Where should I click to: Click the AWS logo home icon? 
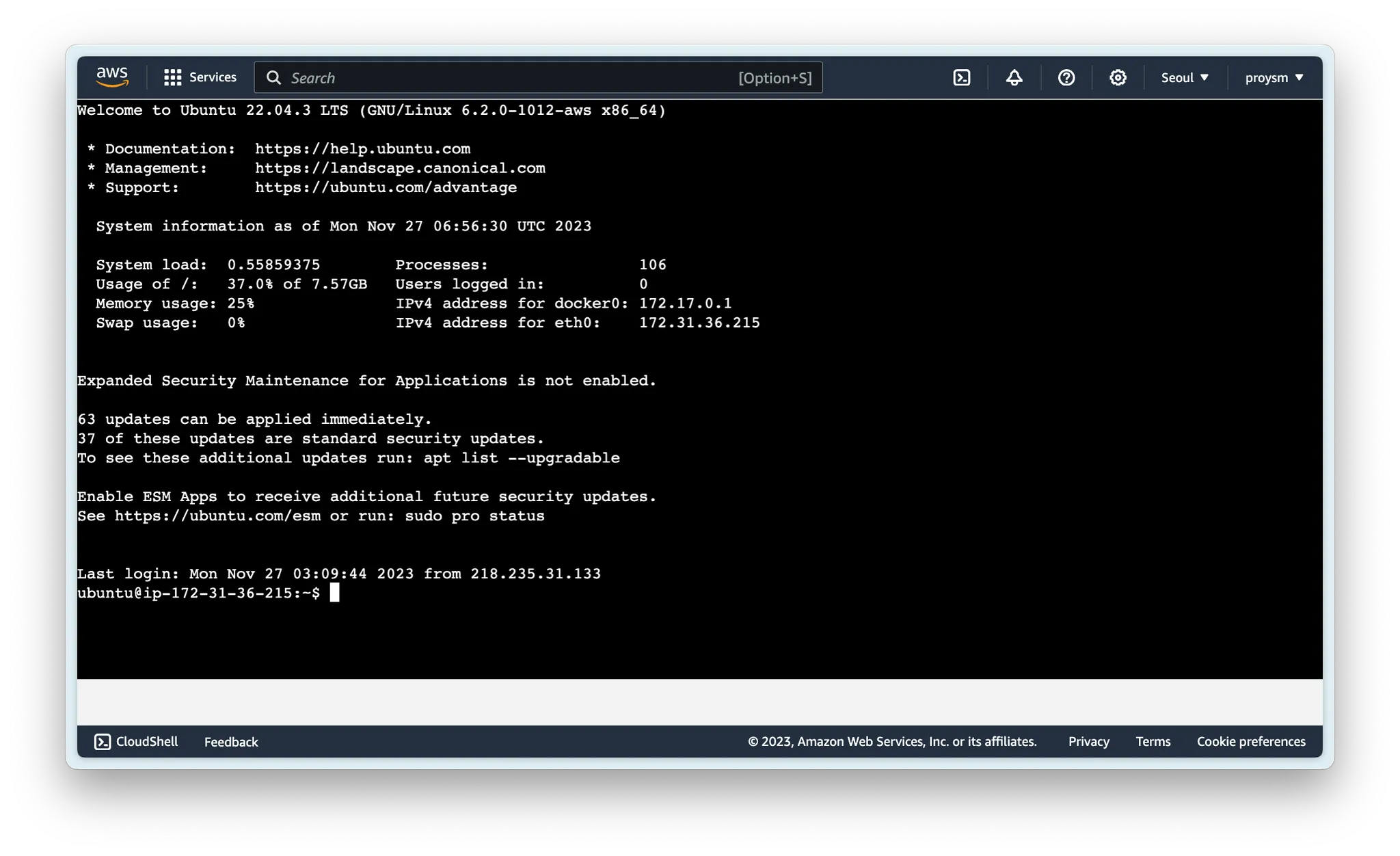tap(112, 77)
